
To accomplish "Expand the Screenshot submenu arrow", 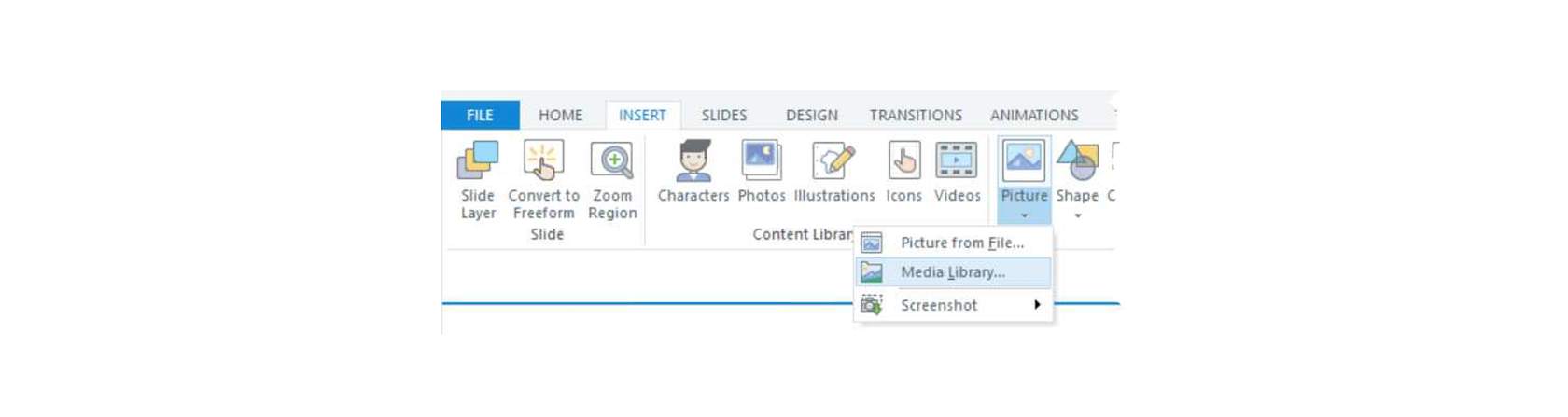I will 1037,305.
